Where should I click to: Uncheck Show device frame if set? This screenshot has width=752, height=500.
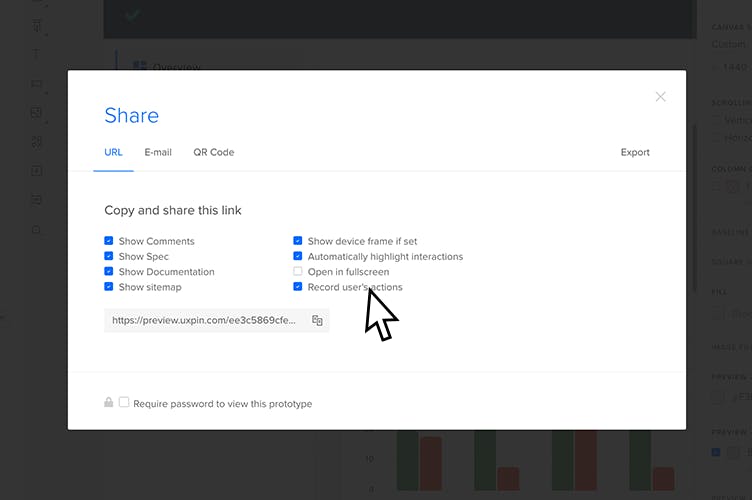[x=298, y=241]
